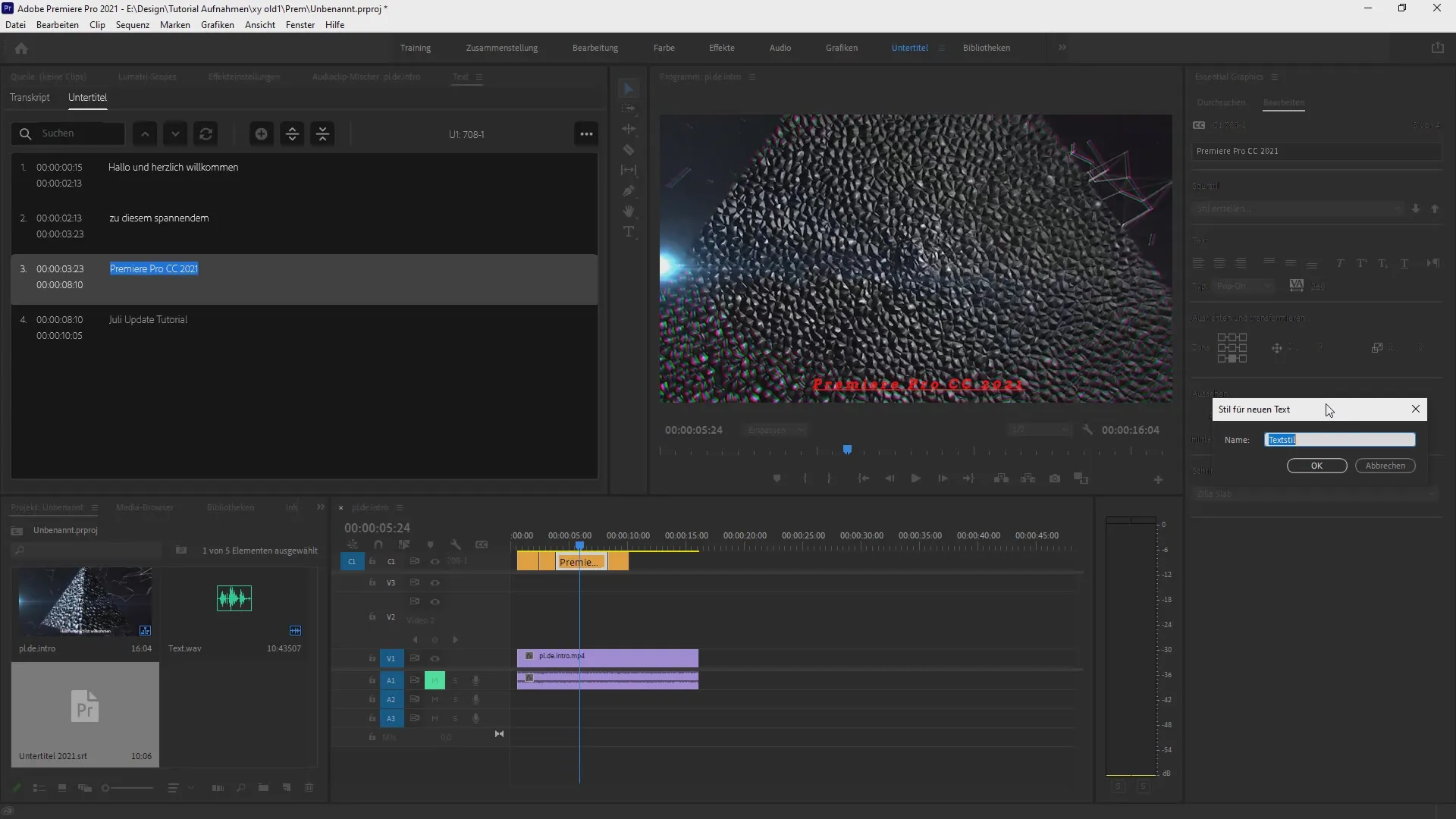Screen dimensions: 1456x819
Task: Close the 'Stil für neuen Text' dialog
Action: (1415, 409)
